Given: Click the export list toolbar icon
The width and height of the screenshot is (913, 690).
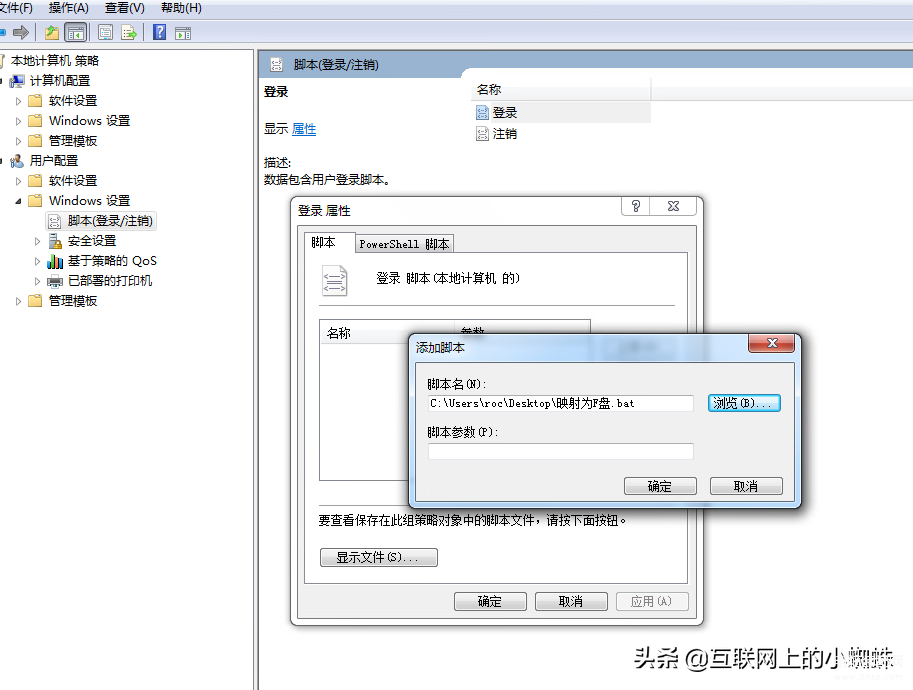Looking at the screenshot, I should [x=129, y=33].
